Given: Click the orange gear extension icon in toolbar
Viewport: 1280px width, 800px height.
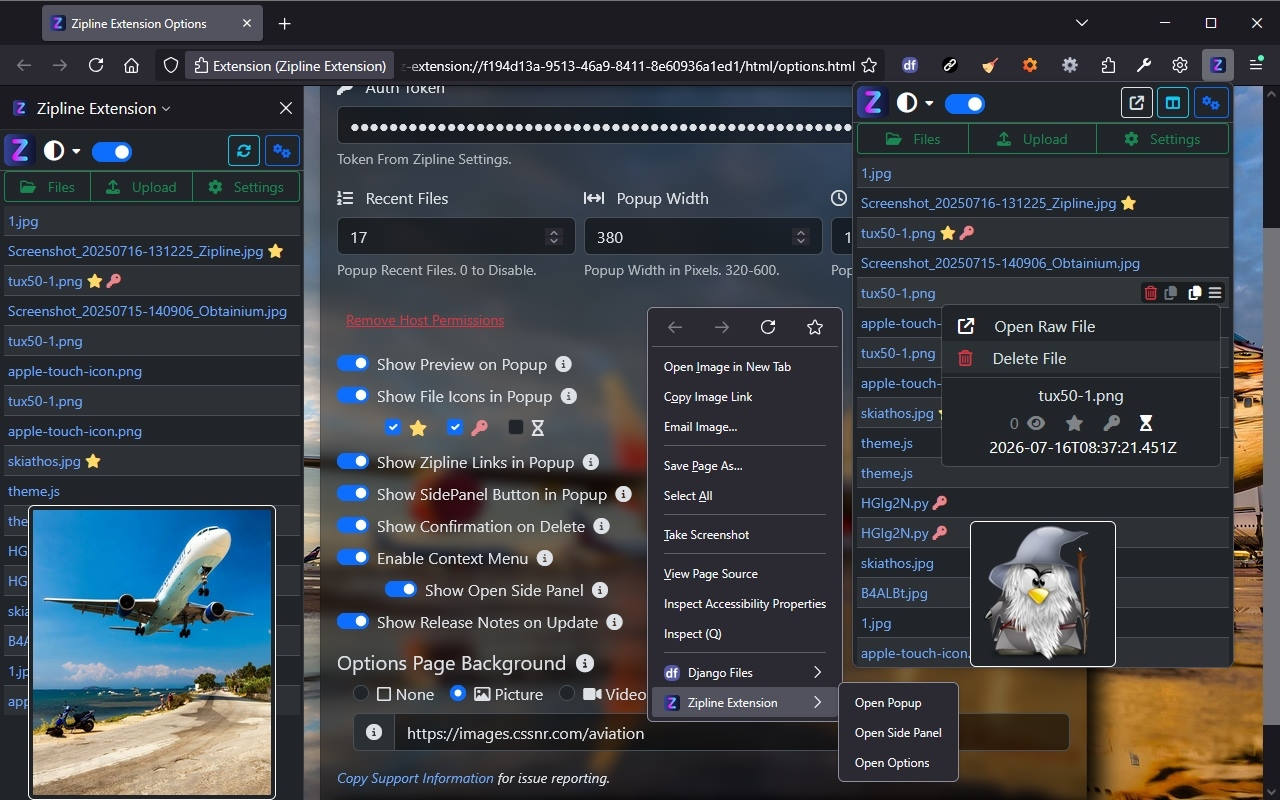Looking at the screenshot, I should (x=1030, y=65).
